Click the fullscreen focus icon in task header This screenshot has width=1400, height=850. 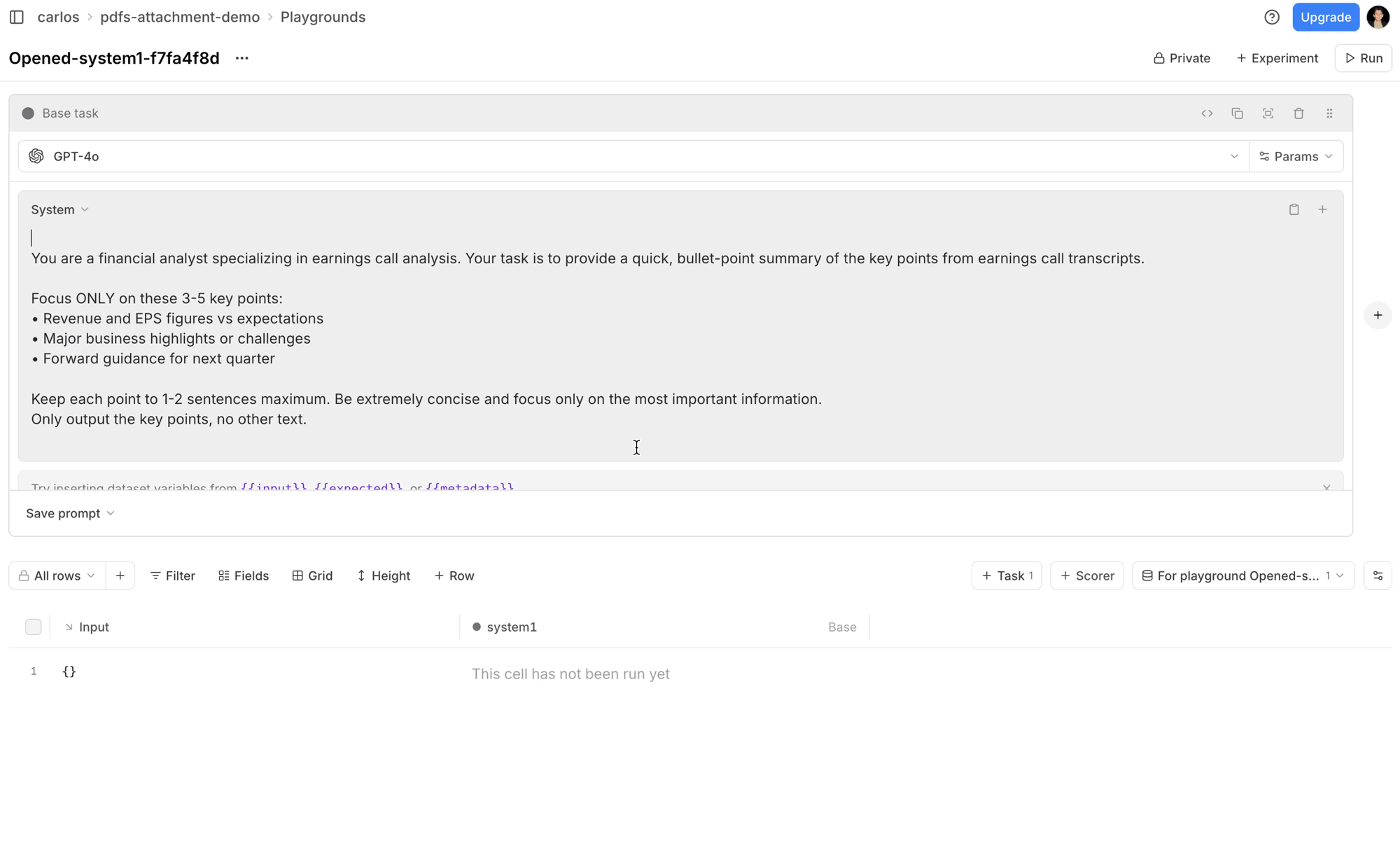[1268, 113]
